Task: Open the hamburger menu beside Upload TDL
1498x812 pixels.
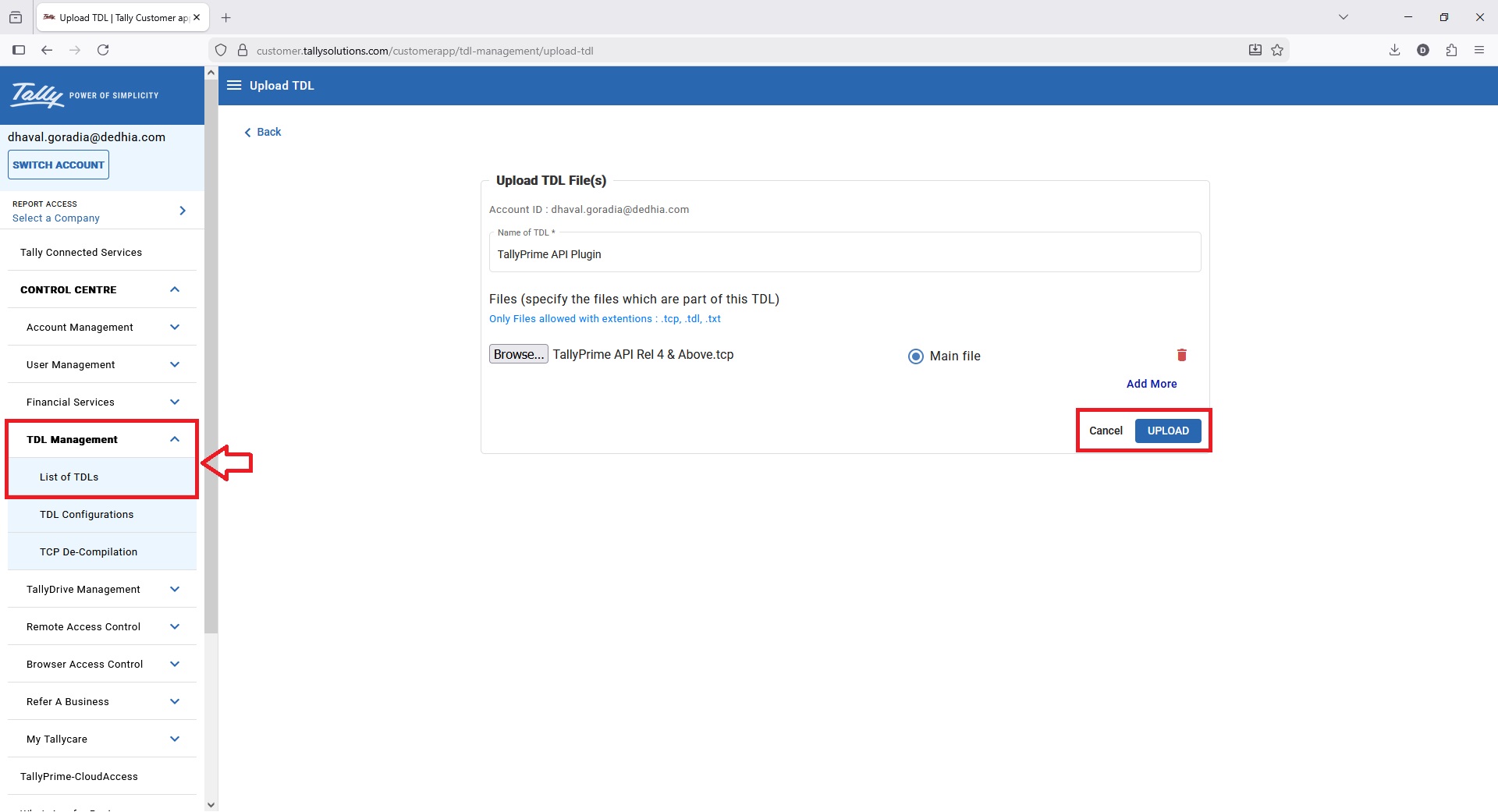Action: pyautogui.click(x=233, y=85)
